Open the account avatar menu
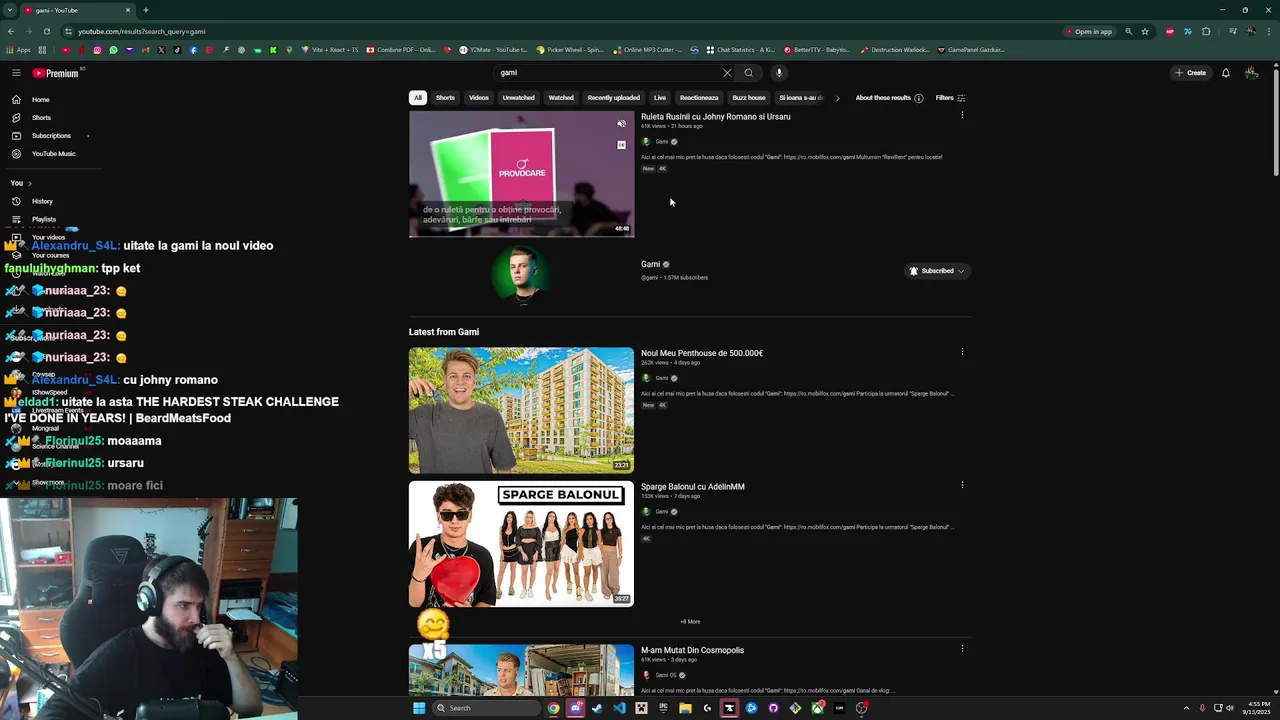 click(1251, 73)
